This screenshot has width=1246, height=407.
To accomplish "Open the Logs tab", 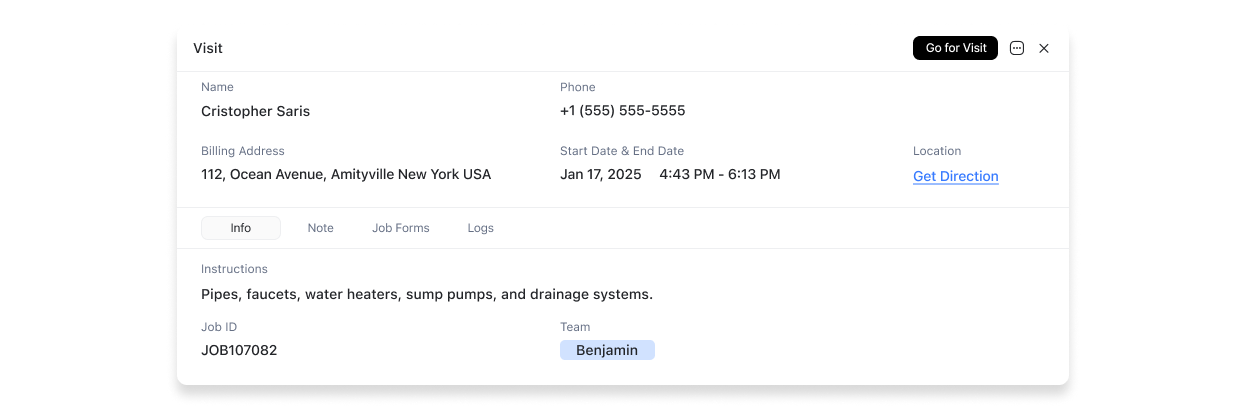I will (481, 228).
